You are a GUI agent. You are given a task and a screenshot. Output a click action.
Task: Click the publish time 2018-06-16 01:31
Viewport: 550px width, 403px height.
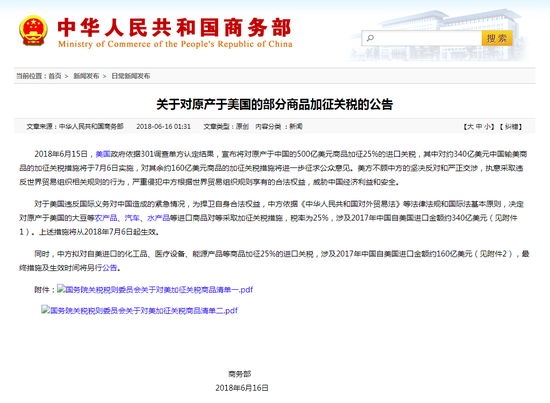click(x=163, y=127)
